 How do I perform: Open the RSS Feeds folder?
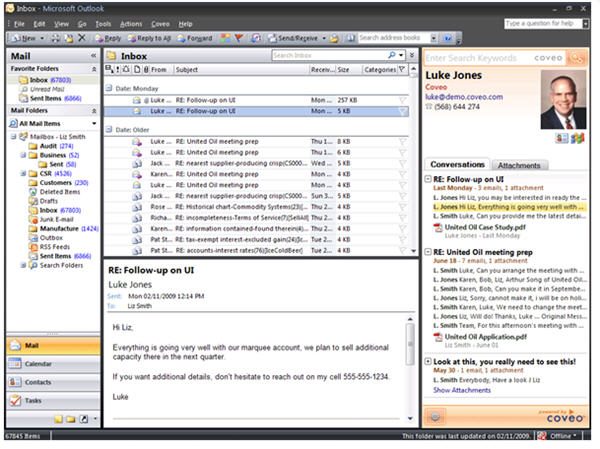[x=49, y=247]
